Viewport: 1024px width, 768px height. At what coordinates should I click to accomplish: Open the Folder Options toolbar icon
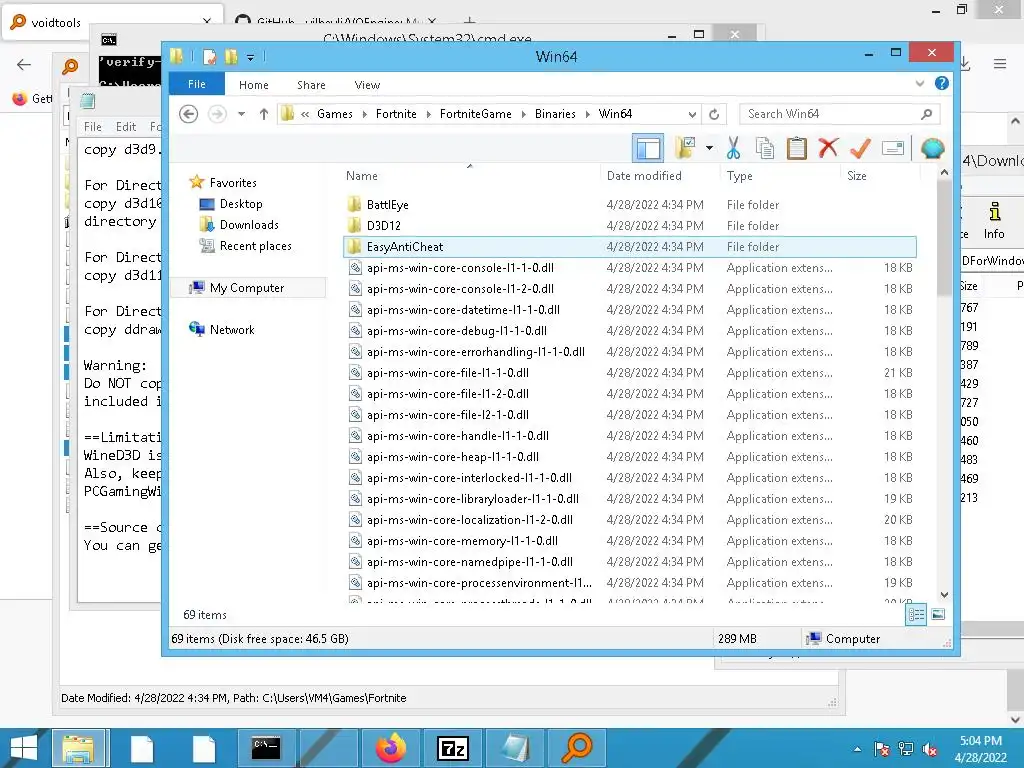coord(685,148)
